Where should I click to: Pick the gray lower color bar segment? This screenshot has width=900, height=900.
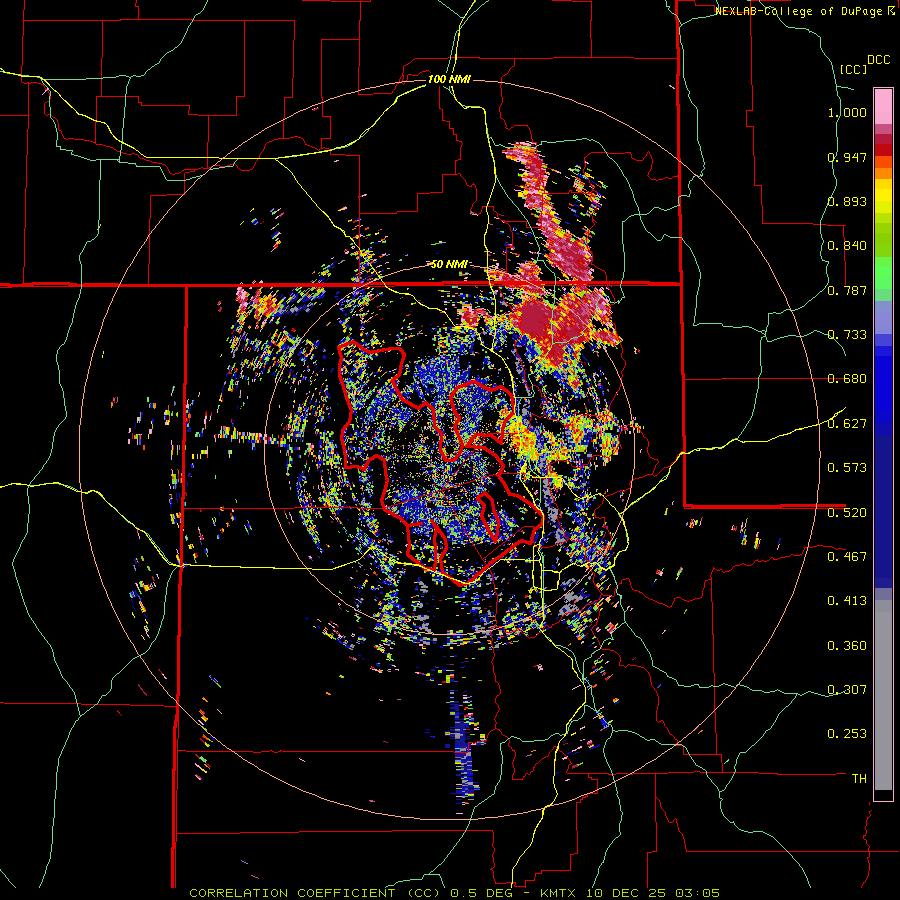(883, 695)
